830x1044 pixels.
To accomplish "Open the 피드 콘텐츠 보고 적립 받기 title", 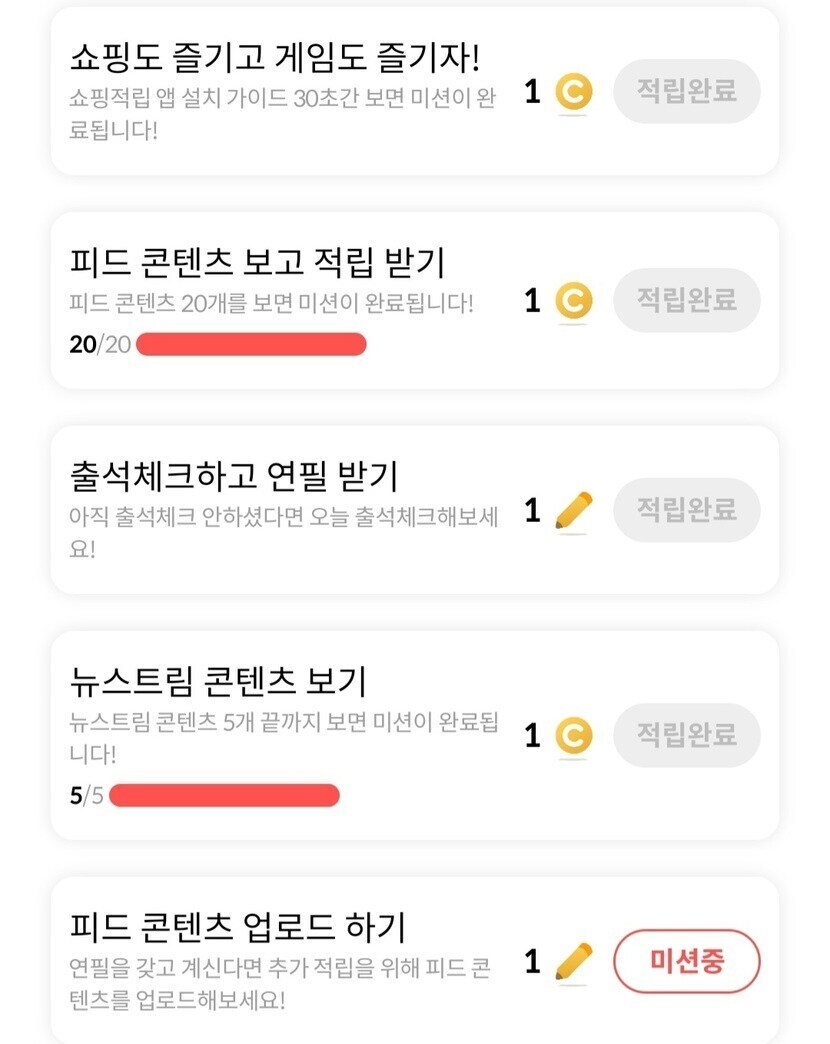I will tap(258, 263).
